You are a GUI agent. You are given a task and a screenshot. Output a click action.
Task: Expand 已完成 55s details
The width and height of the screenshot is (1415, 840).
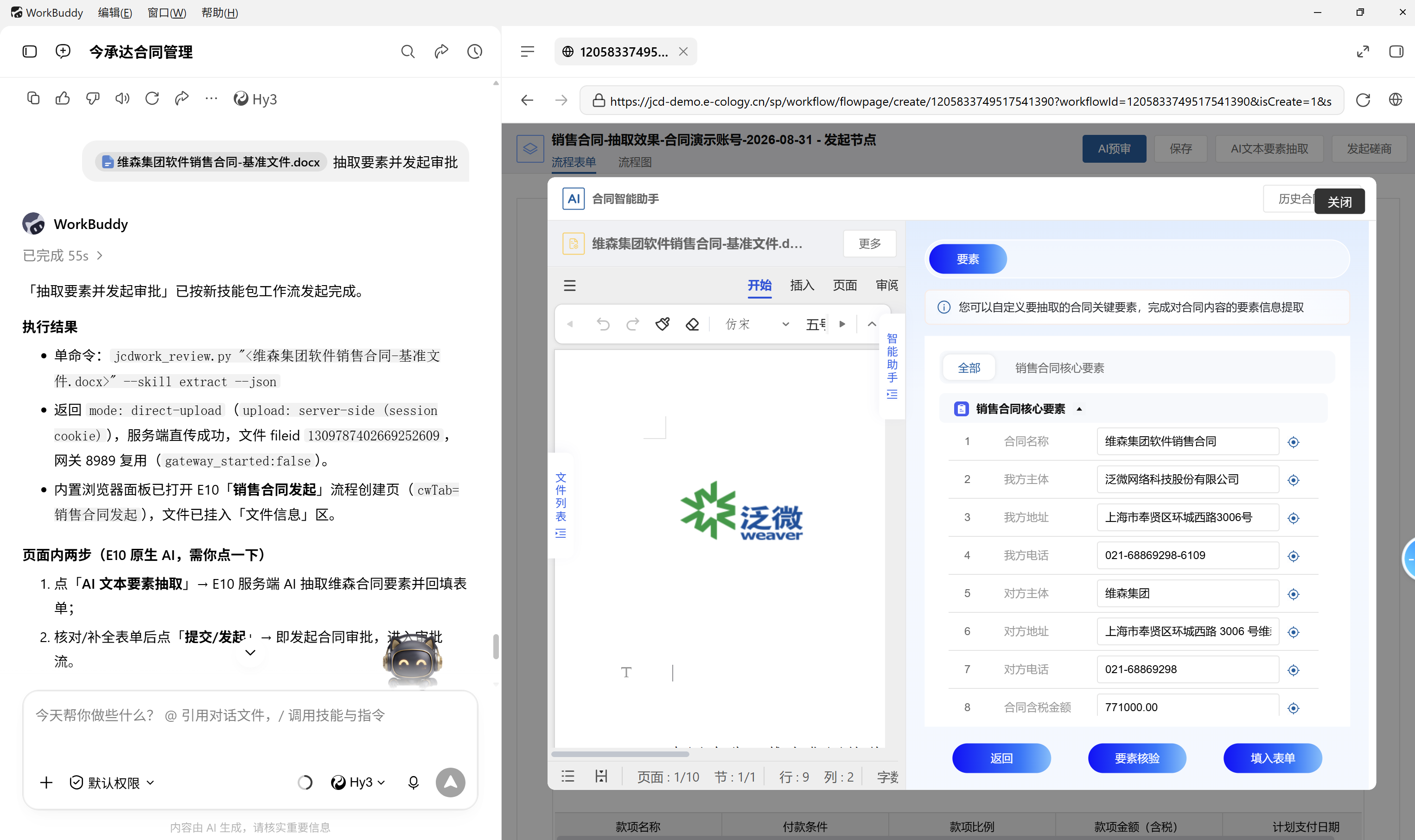click(62, 255)
